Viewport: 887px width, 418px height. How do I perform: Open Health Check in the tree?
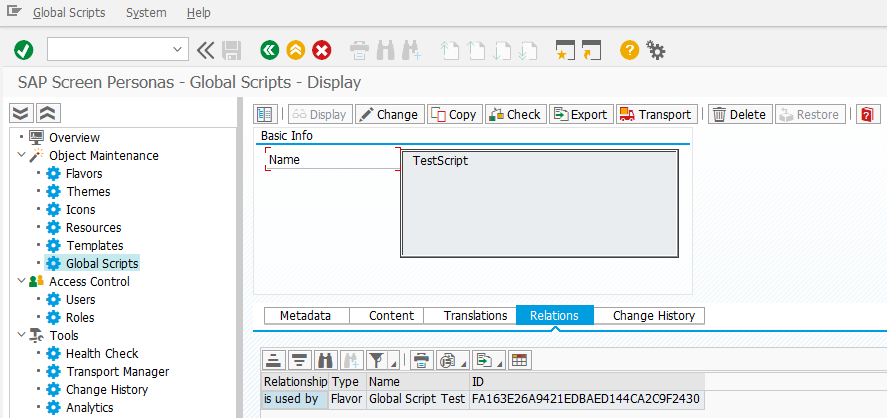(102, 354)
